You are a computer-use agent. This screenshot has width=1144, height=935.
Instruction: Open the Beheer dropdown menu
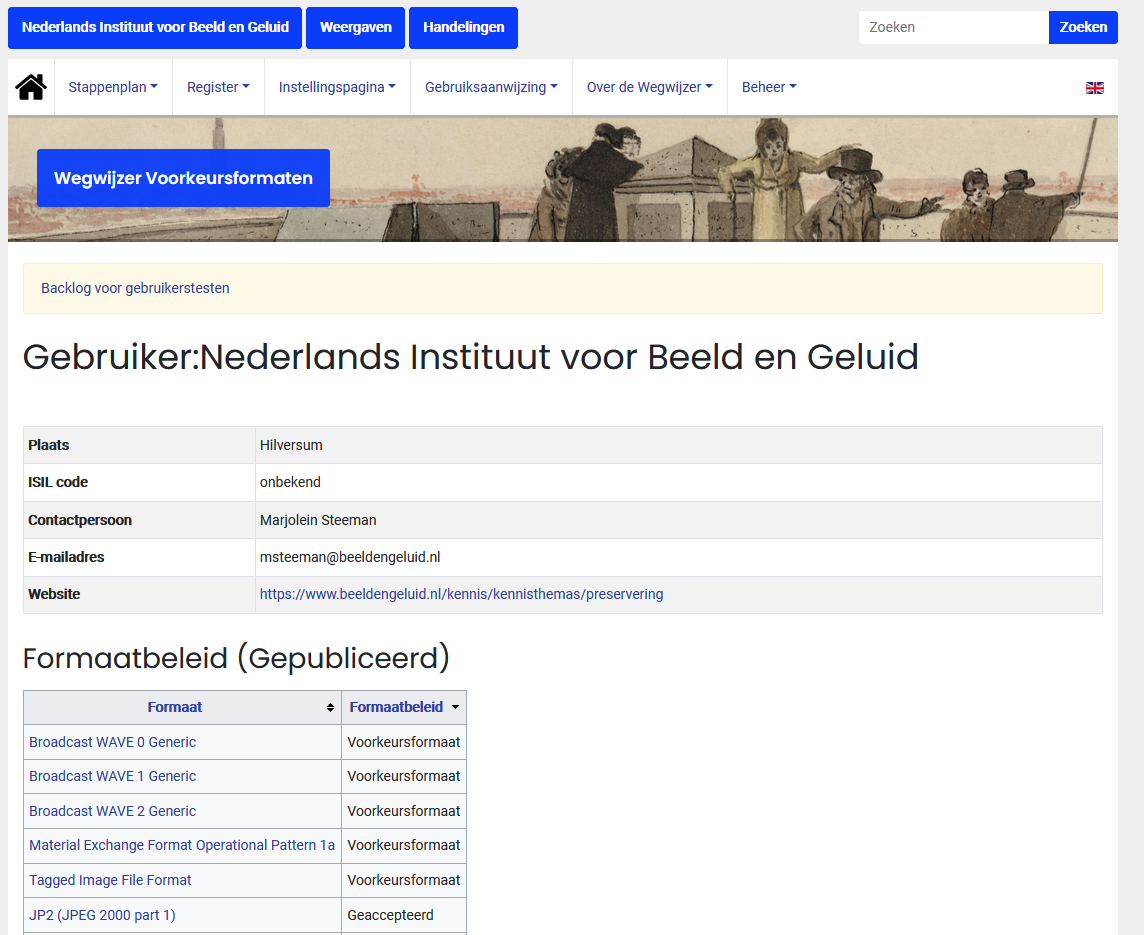pos(769,87)
